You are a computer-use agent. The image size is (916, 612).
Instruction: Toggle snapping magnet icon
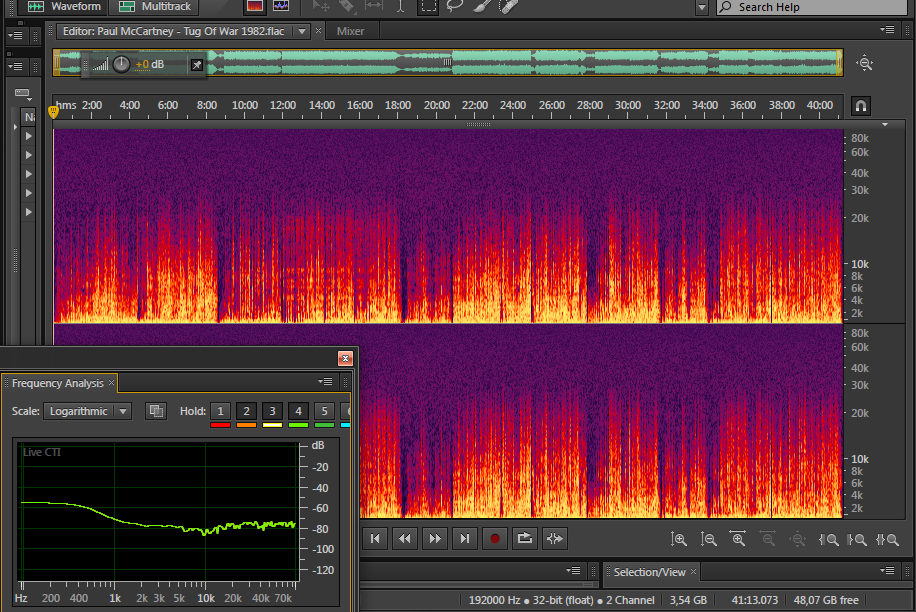click(x=861, y=106)
